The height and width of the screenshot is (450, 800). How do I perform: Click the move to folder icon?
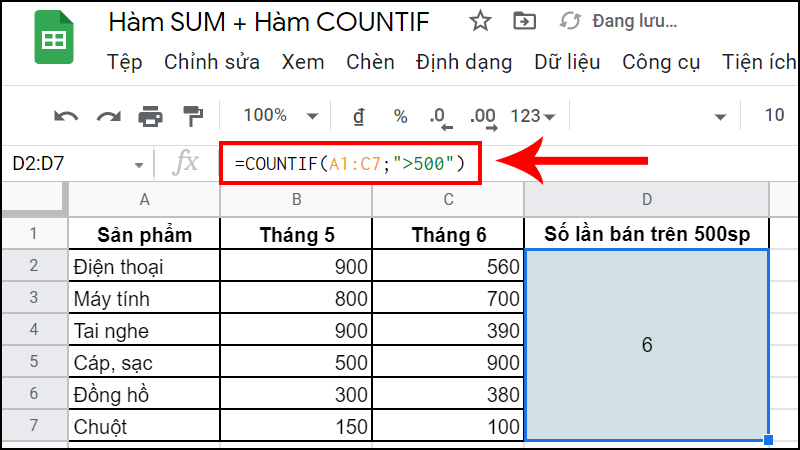point(522,21)
